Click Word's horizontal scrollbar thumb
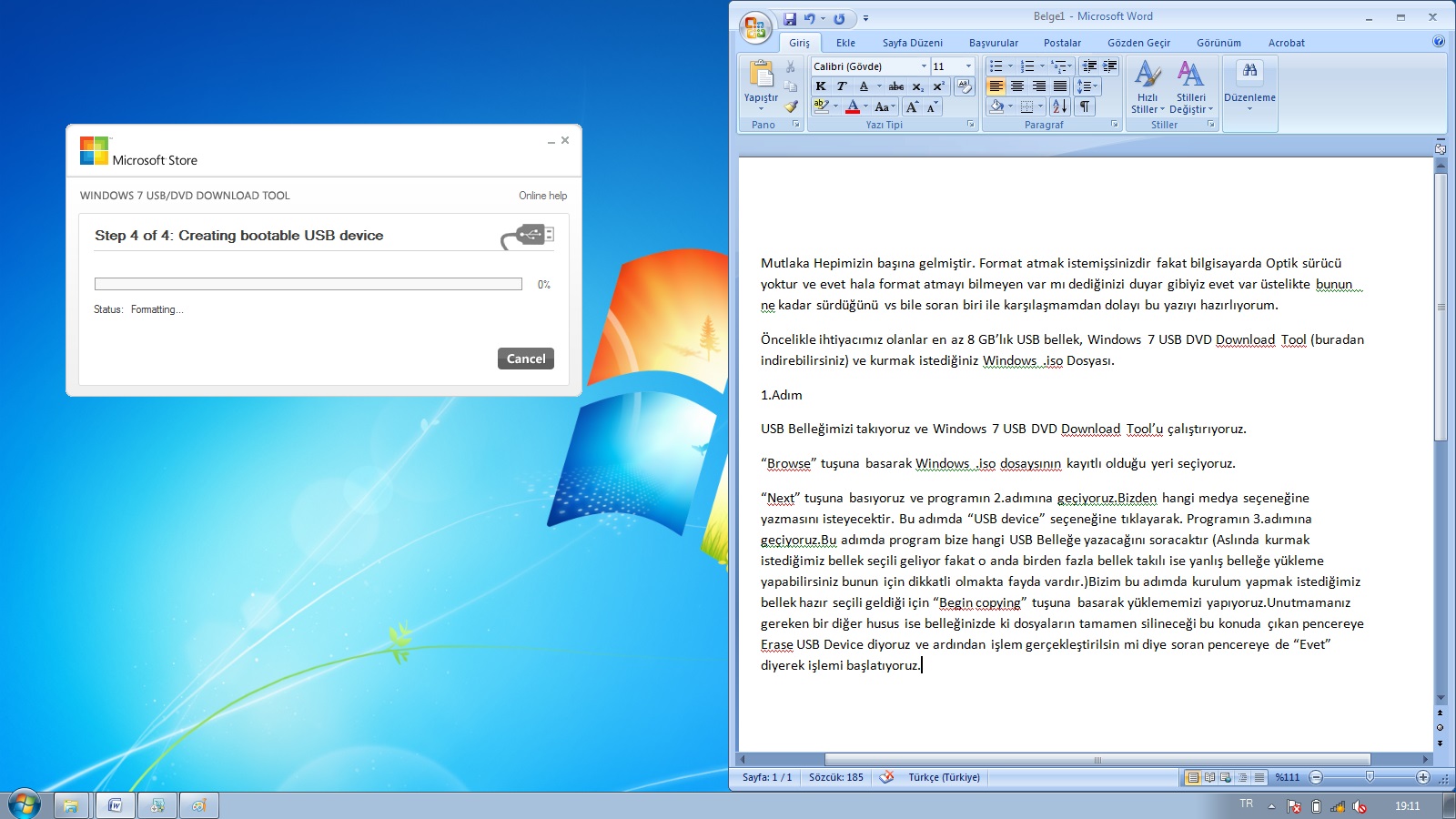This screenshot has height=819, width=1456. coord(1097,759)
